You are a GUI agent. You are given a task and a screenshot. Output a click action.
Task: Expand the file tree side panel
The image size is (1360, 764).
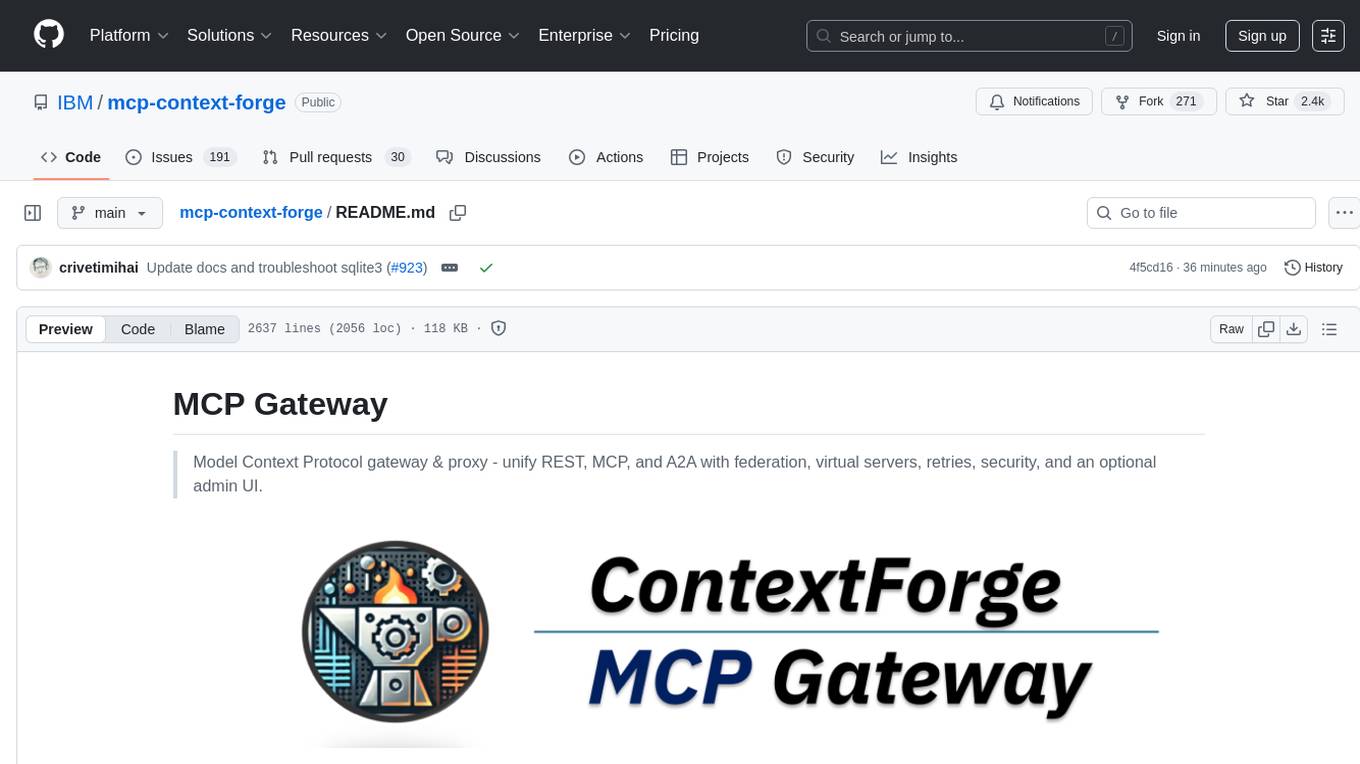tap(32, 213)
